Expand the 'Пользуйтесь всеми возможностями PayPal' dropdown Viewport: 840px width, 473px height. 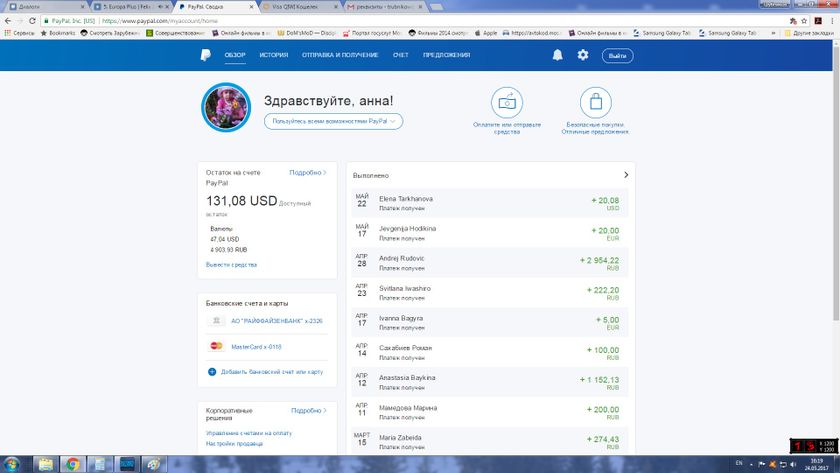coord(334,121)
